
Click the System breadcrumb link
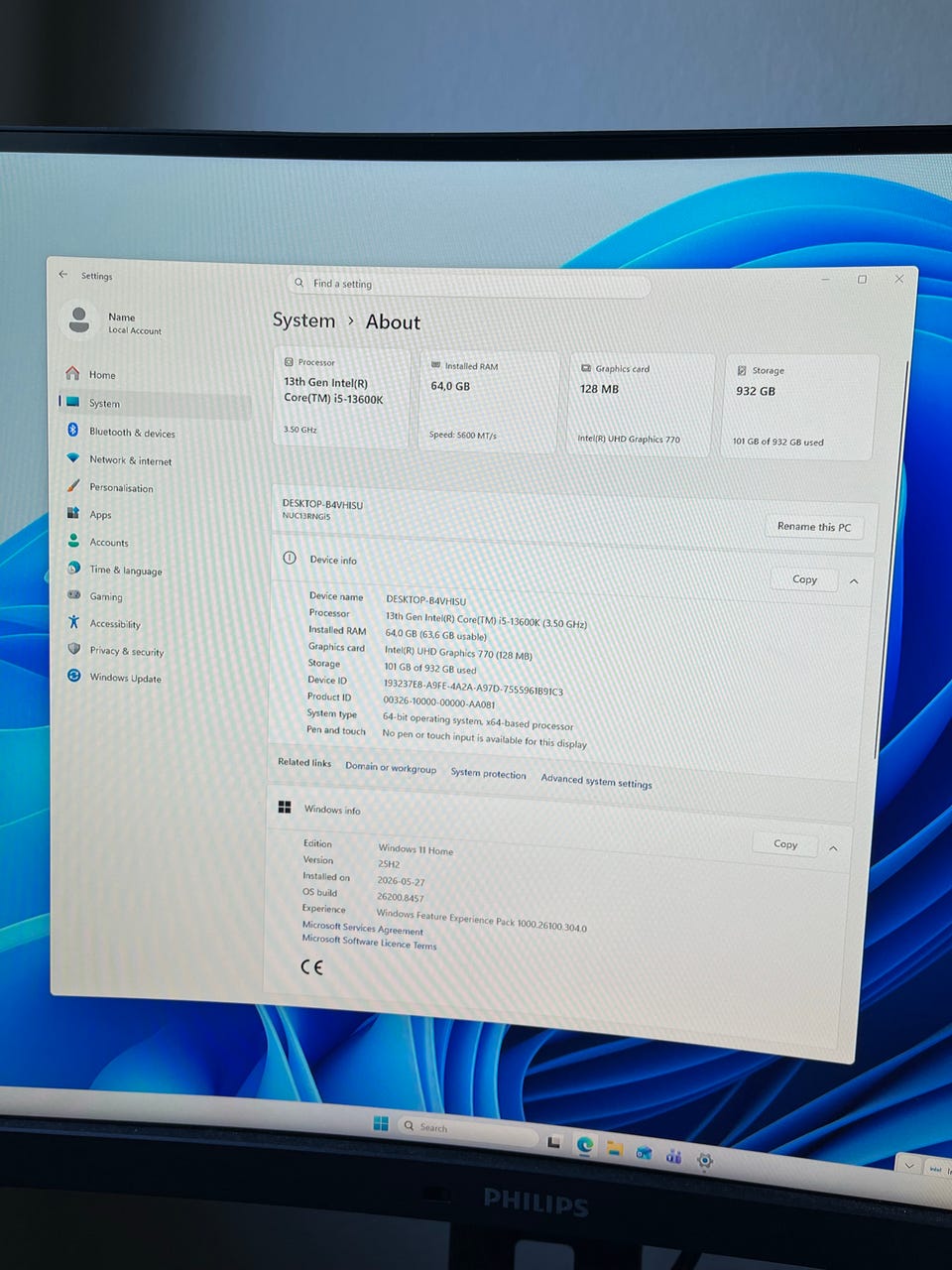303,320
